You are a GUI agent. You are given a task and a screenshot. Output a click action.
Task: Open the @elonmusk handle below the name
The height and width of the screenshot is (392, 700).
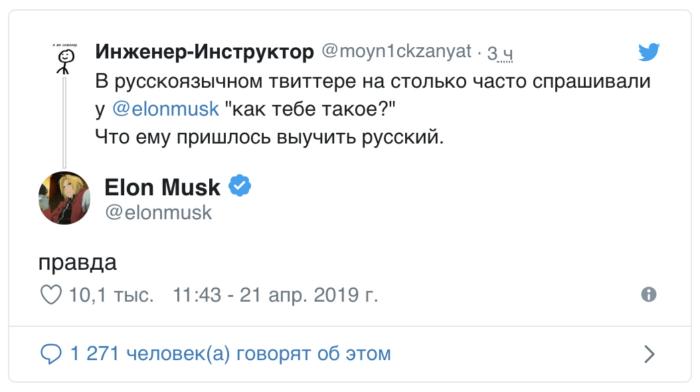158,213
